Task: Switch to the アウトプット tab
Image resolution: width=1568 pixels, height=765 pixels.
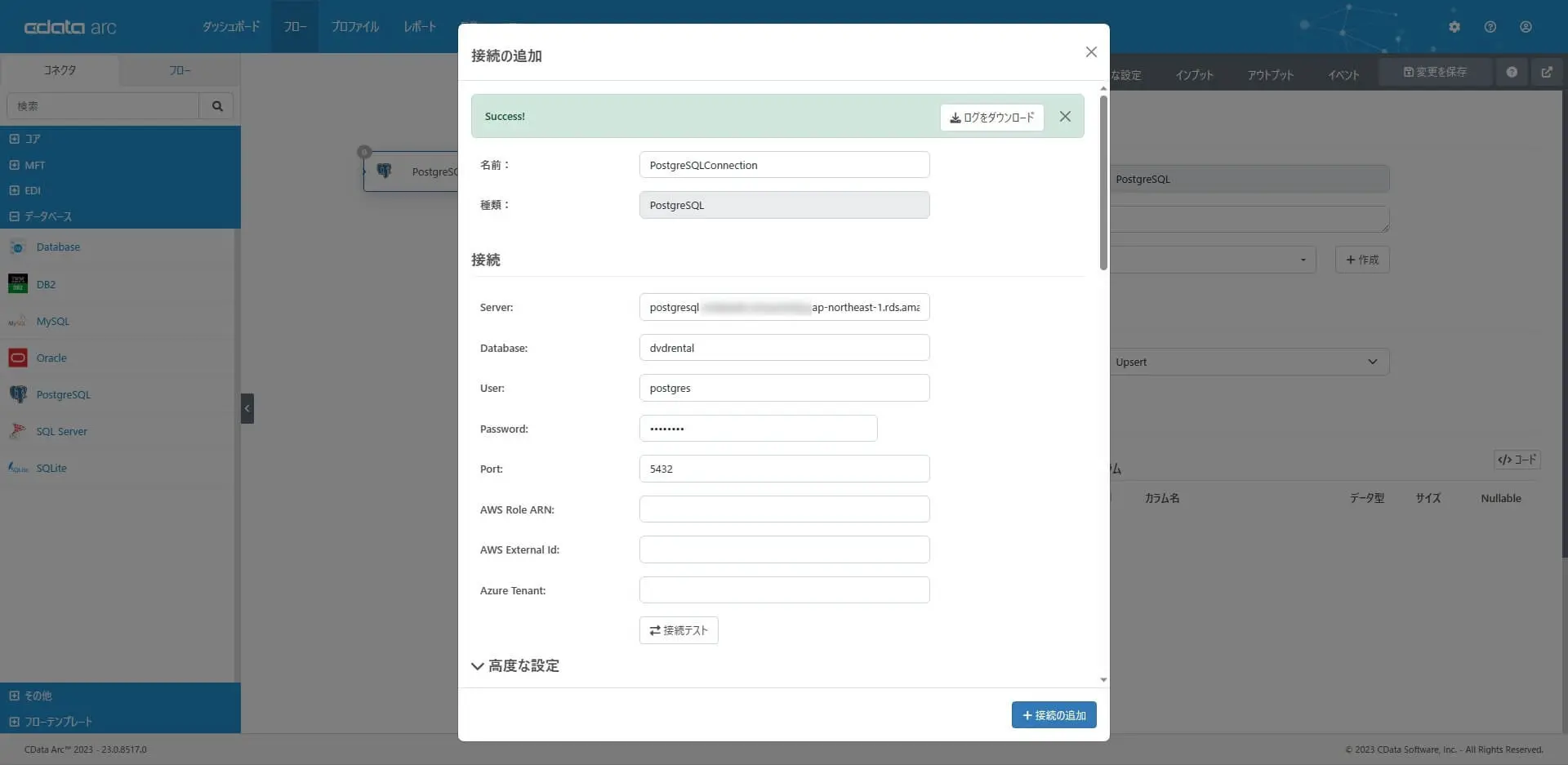Action: pos(1271,75)
